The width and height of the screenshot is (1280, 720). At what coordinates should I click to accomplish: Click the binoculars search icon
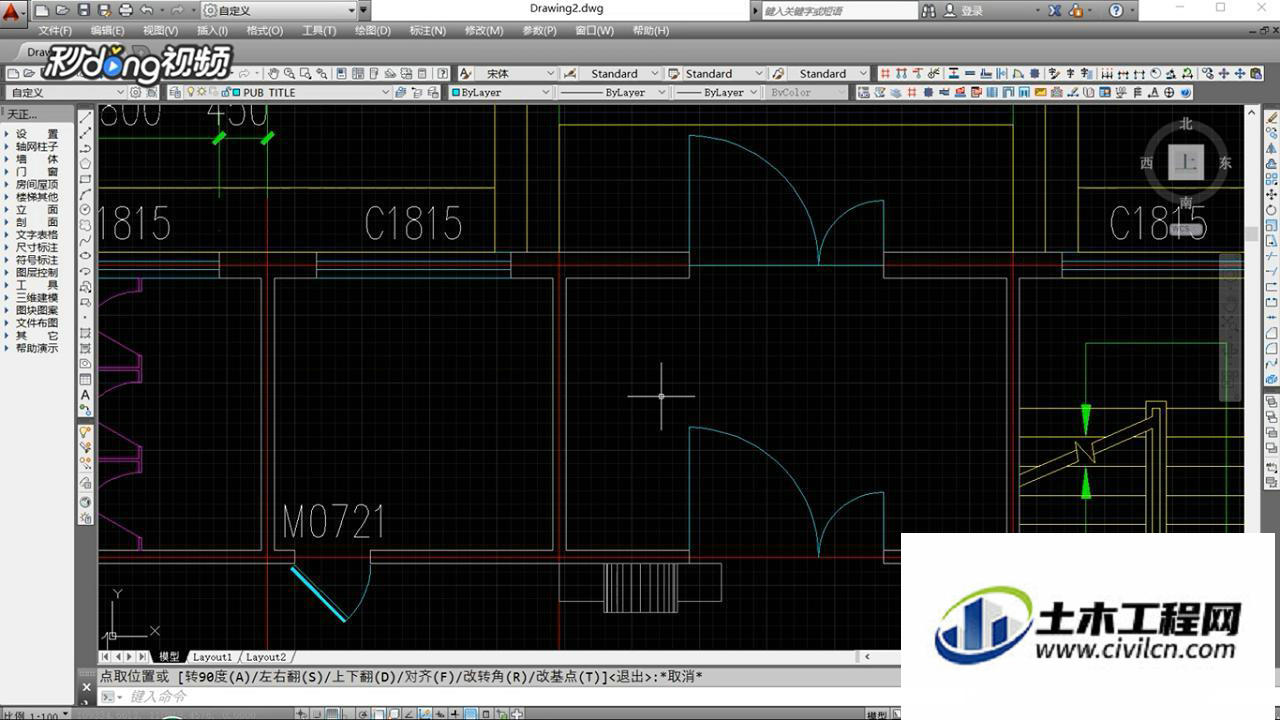(929, 10)
